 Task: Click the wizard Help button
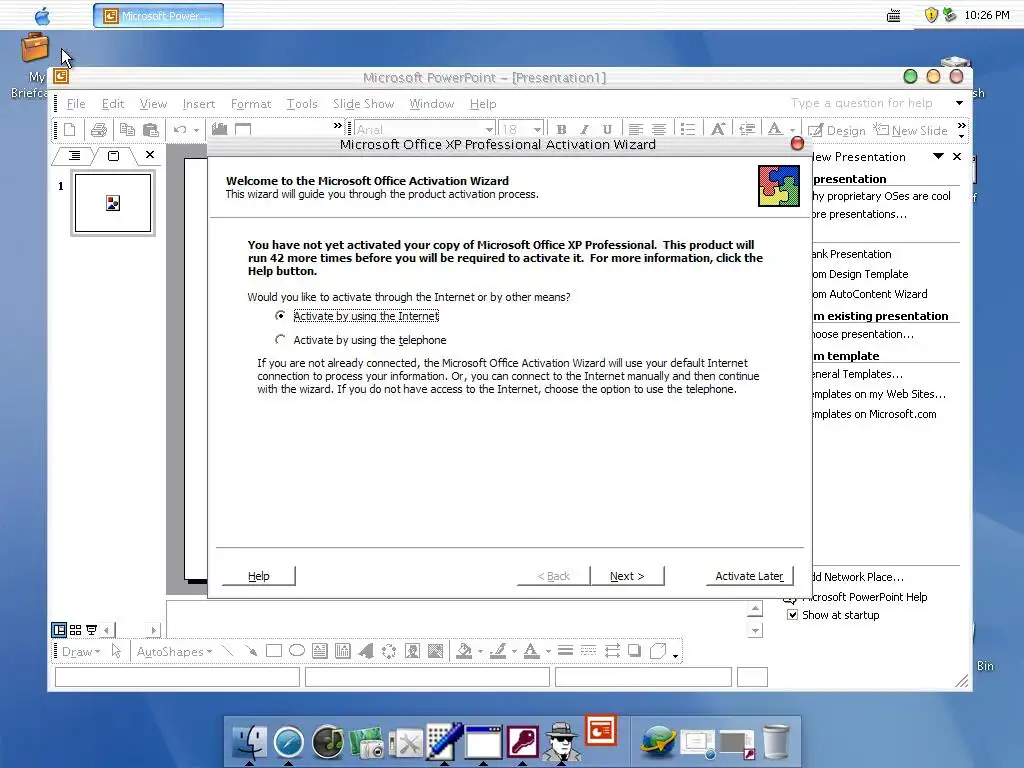(x=259, y=576)
